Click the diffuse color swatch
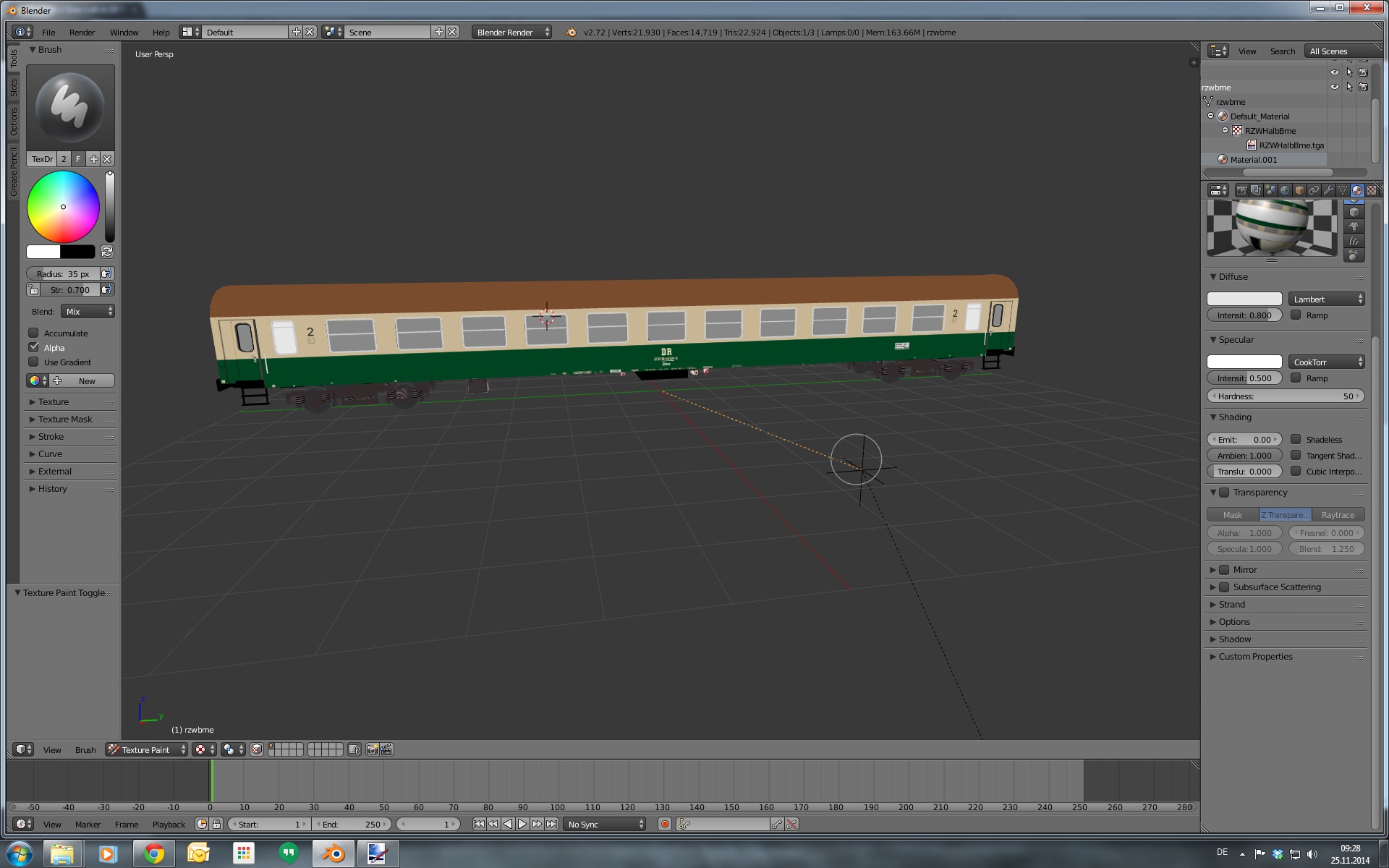Image resolution: width=1389 pixels, height=868 pixels. [1244, 299]
